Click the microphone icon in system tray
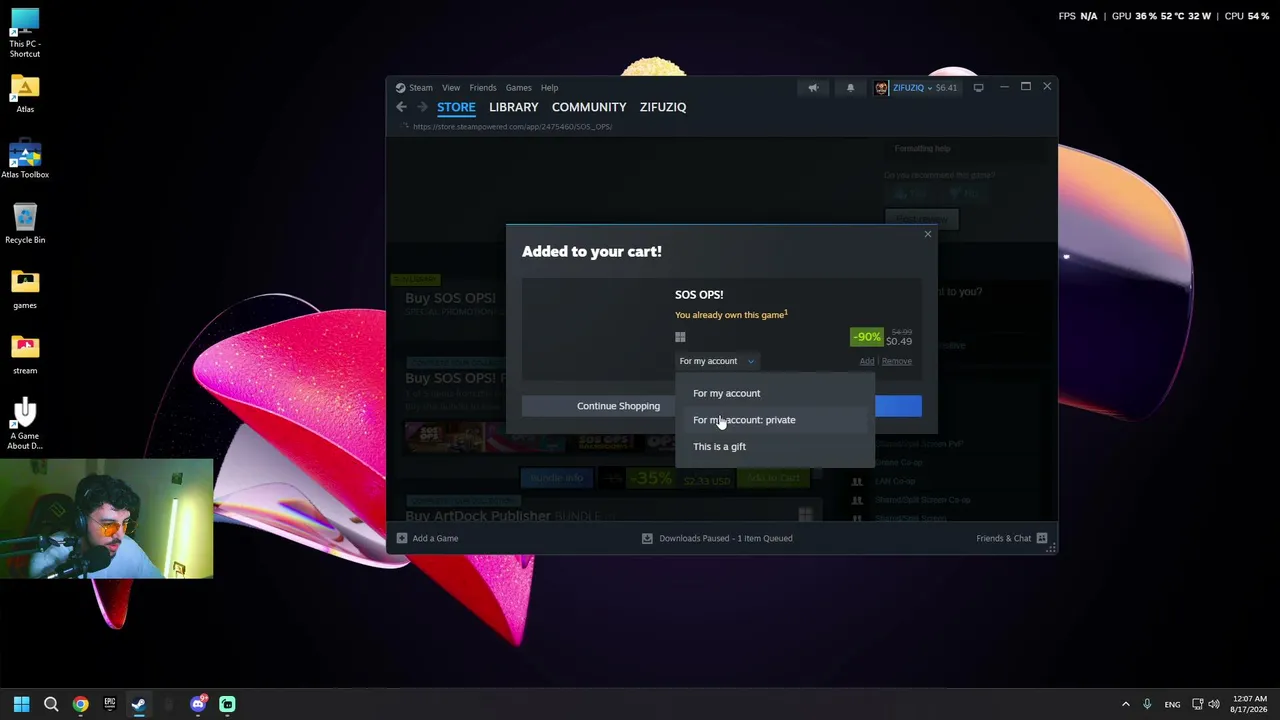The width and height of the screenshot is (1280, 720). (1147, 704)
